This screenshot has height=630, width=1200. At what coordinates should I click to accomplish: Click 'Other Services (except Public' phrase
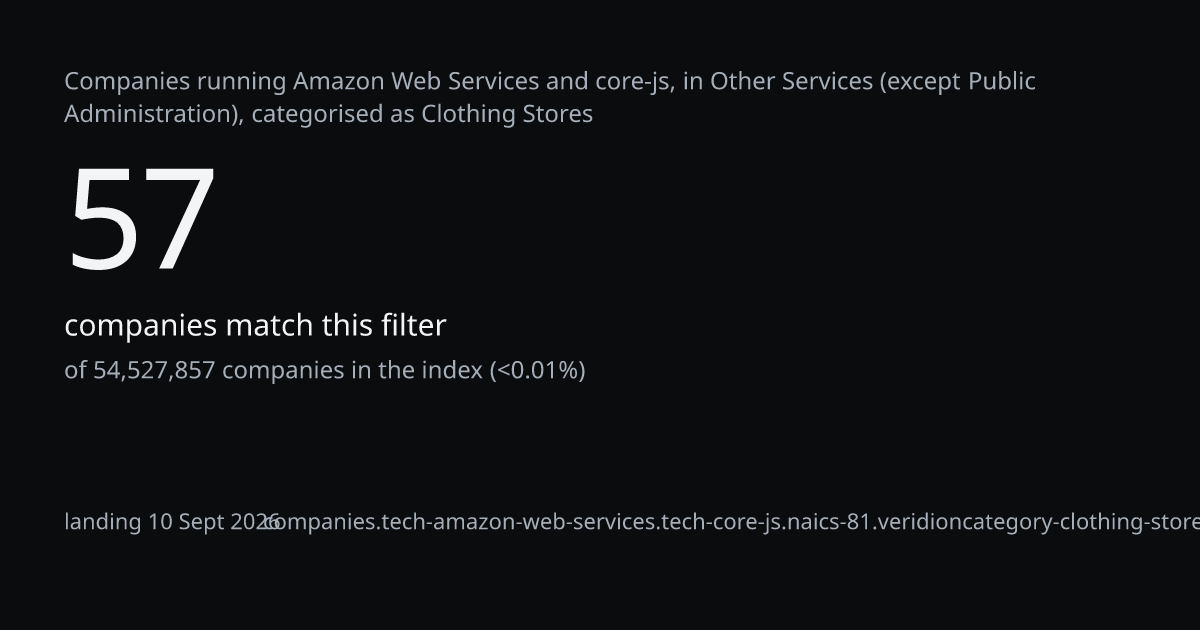click(x=873, y=82)
